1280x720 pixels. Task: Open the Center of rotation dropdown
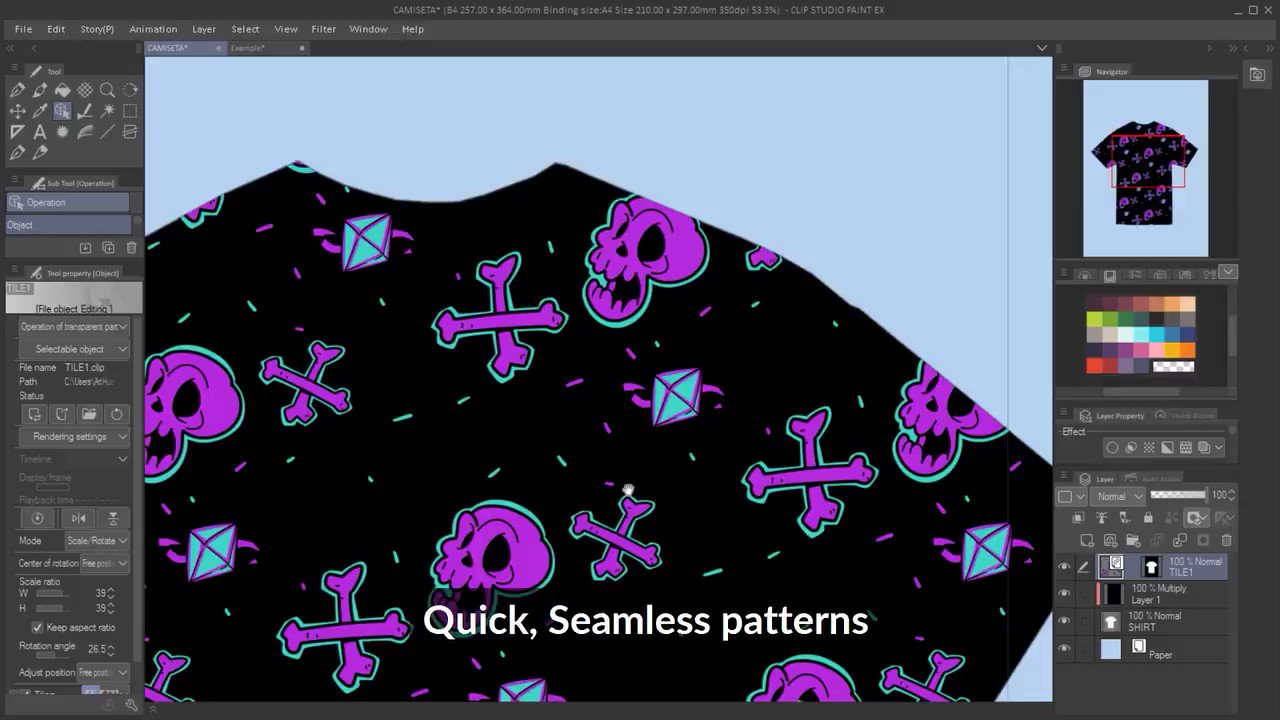pos(105,563)
